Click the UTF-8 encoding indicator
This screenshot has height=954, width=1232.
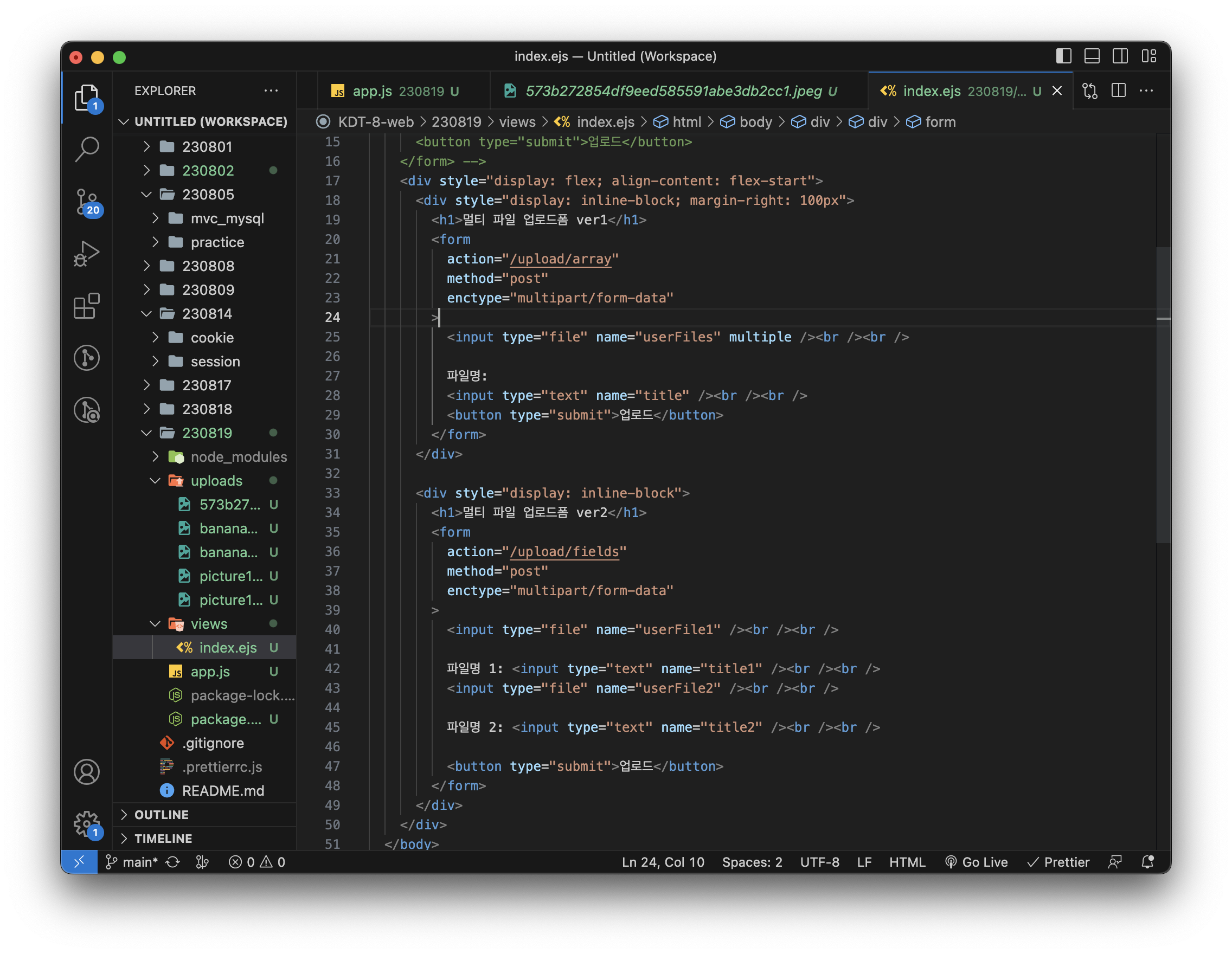[819, 861]
